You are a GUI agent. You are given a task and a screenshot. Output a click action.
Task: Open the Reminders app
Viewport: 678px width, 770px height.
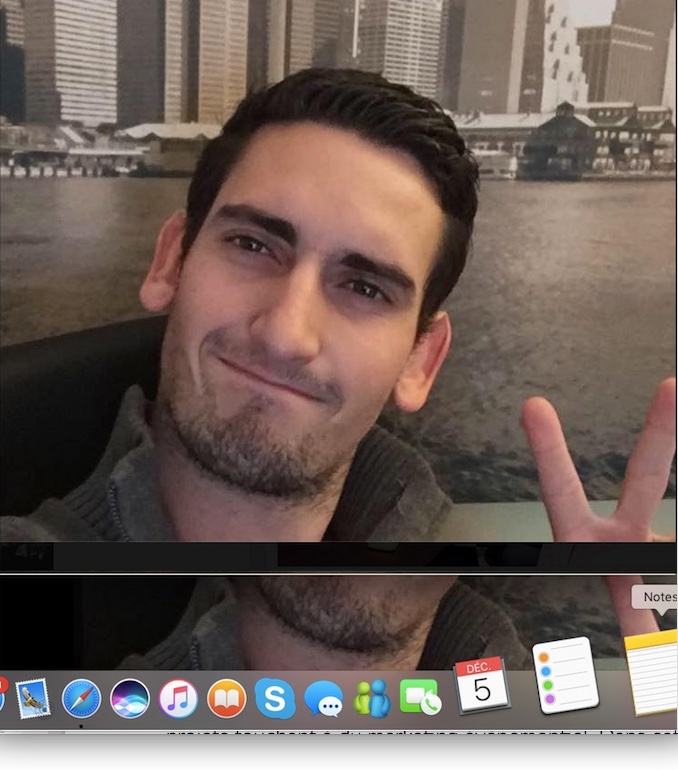565,677
